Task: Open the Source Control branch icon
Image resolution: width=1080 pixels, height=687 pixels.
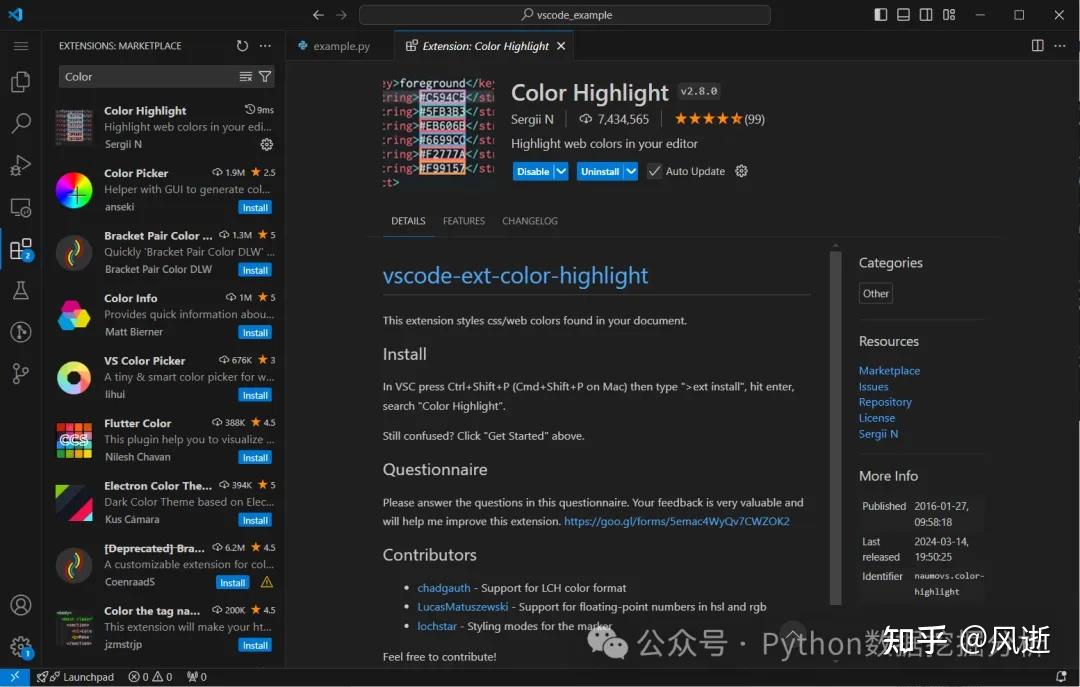Action: point(21,373)
